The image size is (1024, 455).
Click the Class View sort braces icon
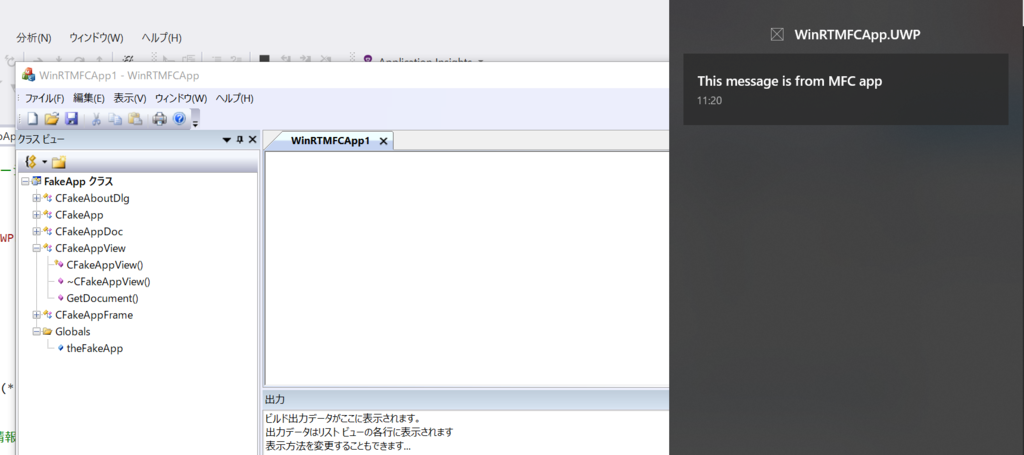pos(30,162)
